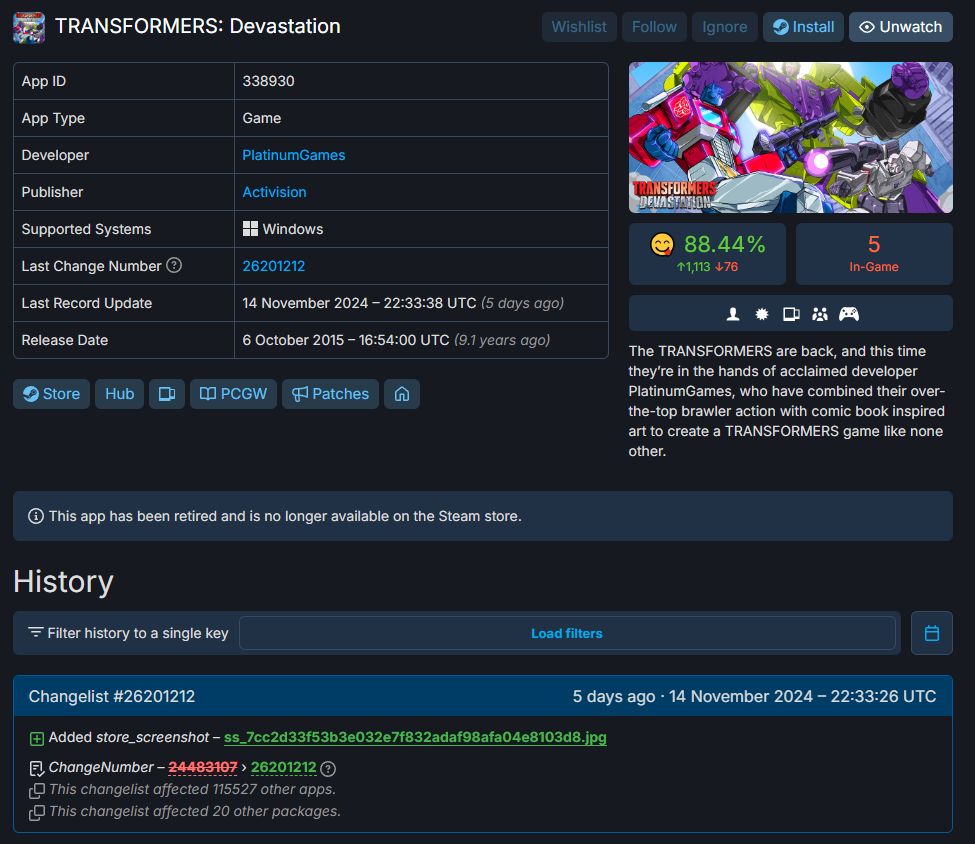Click the Windows logo icon
Image resolution: width=975 pixels, height=844 pixels.
(250, 229)
